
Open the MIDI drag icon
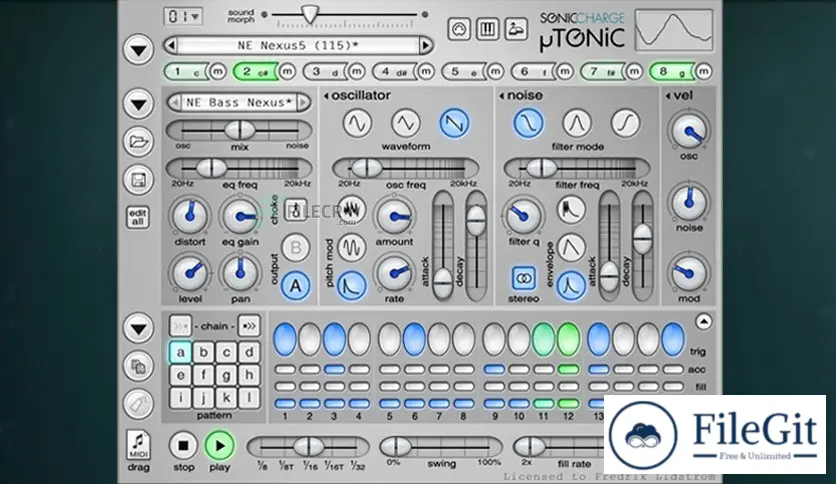138,445
